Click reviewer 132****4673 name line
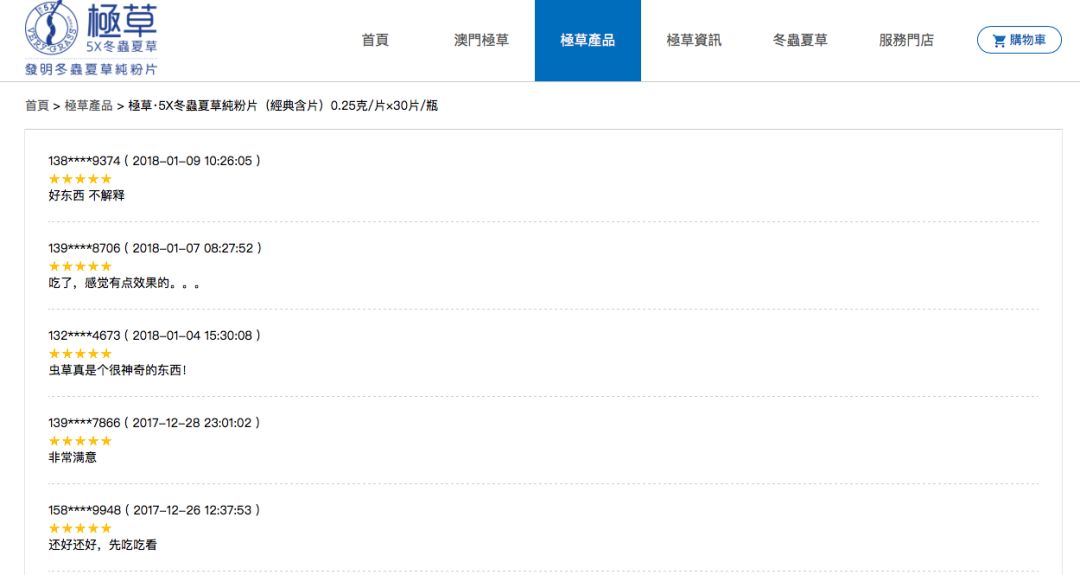1080x575 pixels. coord(154,335)
